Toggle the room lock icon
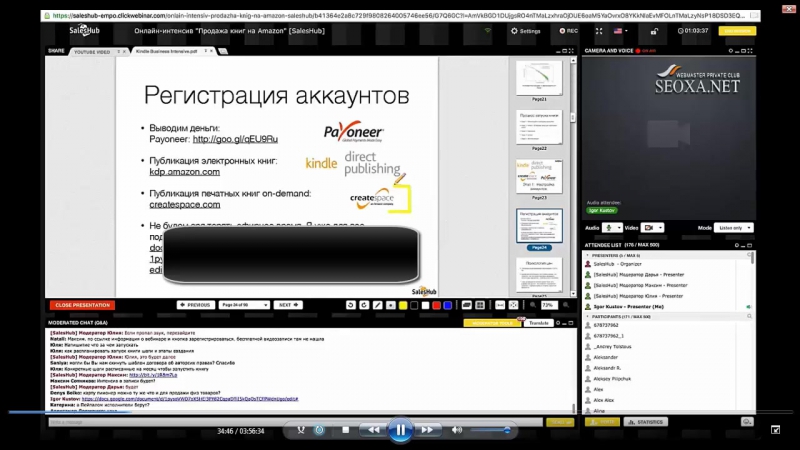The width and height of the screenshot is (800, 450). coord(654,31)
